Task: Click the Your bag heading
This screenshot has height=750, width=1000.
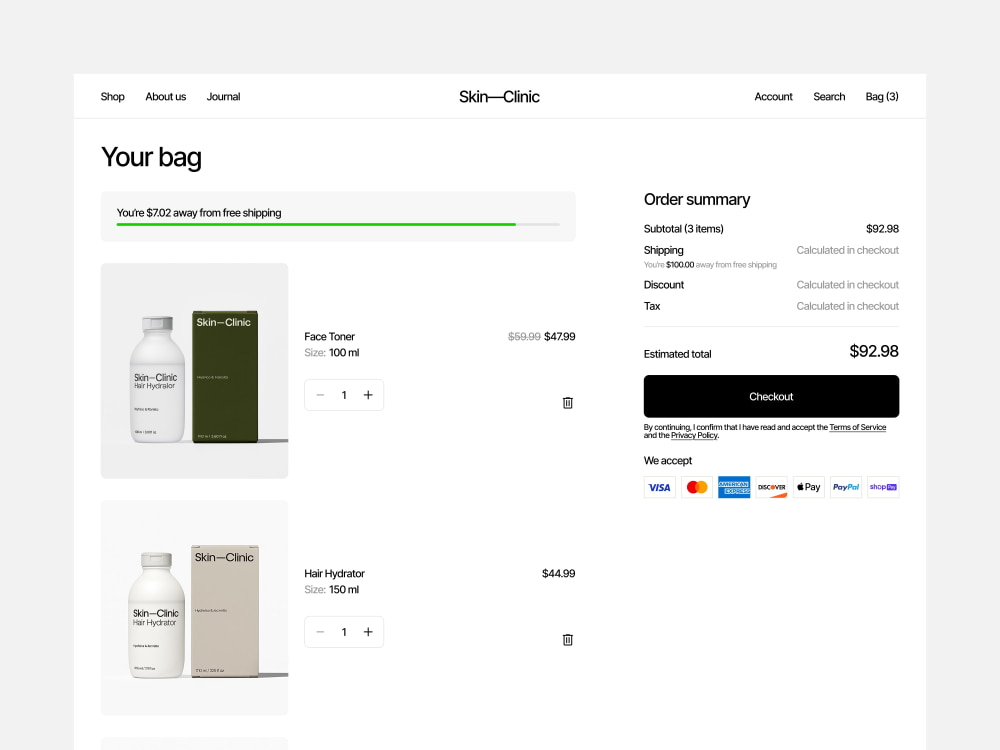Action: click(x=151, y=158)
